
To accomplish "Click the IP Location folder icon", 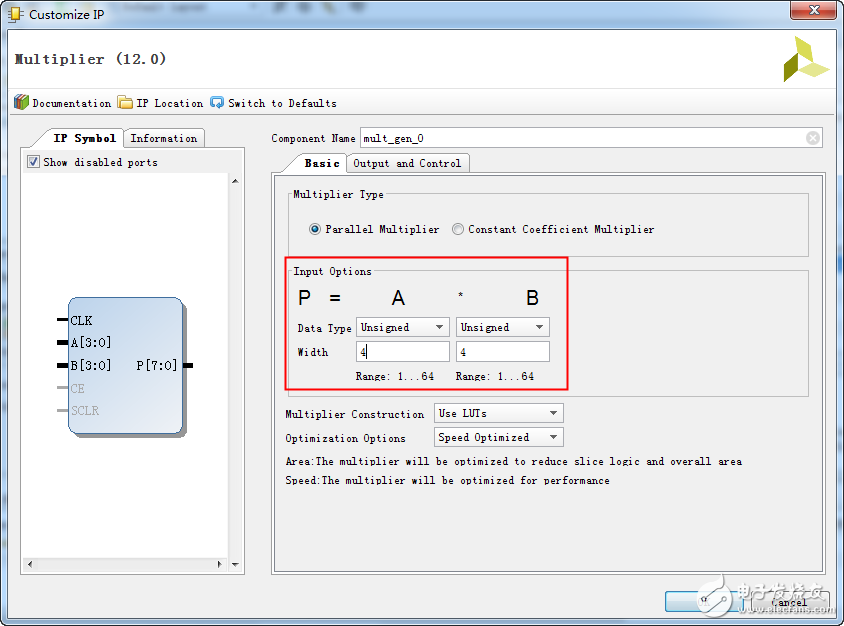I will point(125,102).
